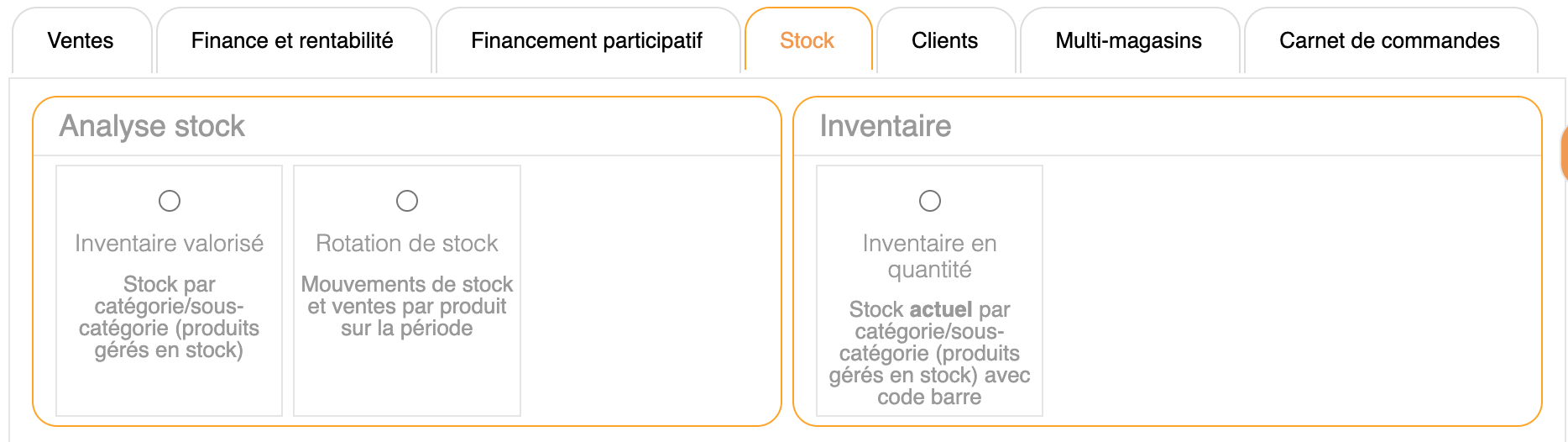Screen dimensions: 1568x442
Task: Click the orange handle at right edge
Action: [1564, 154]
